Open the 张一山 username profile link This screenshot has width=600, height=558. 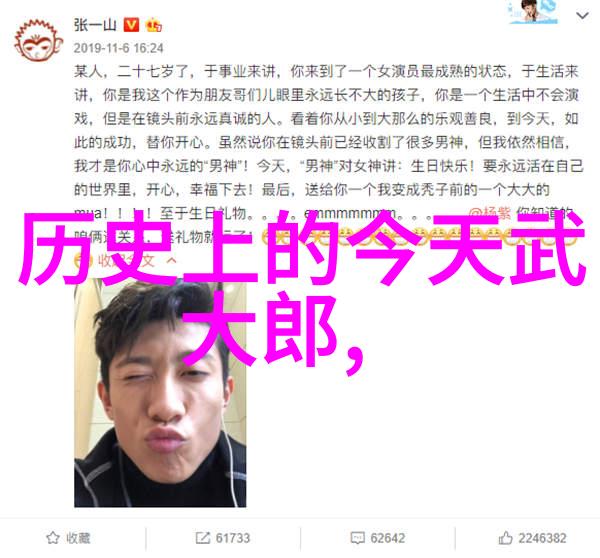[95, 25]
